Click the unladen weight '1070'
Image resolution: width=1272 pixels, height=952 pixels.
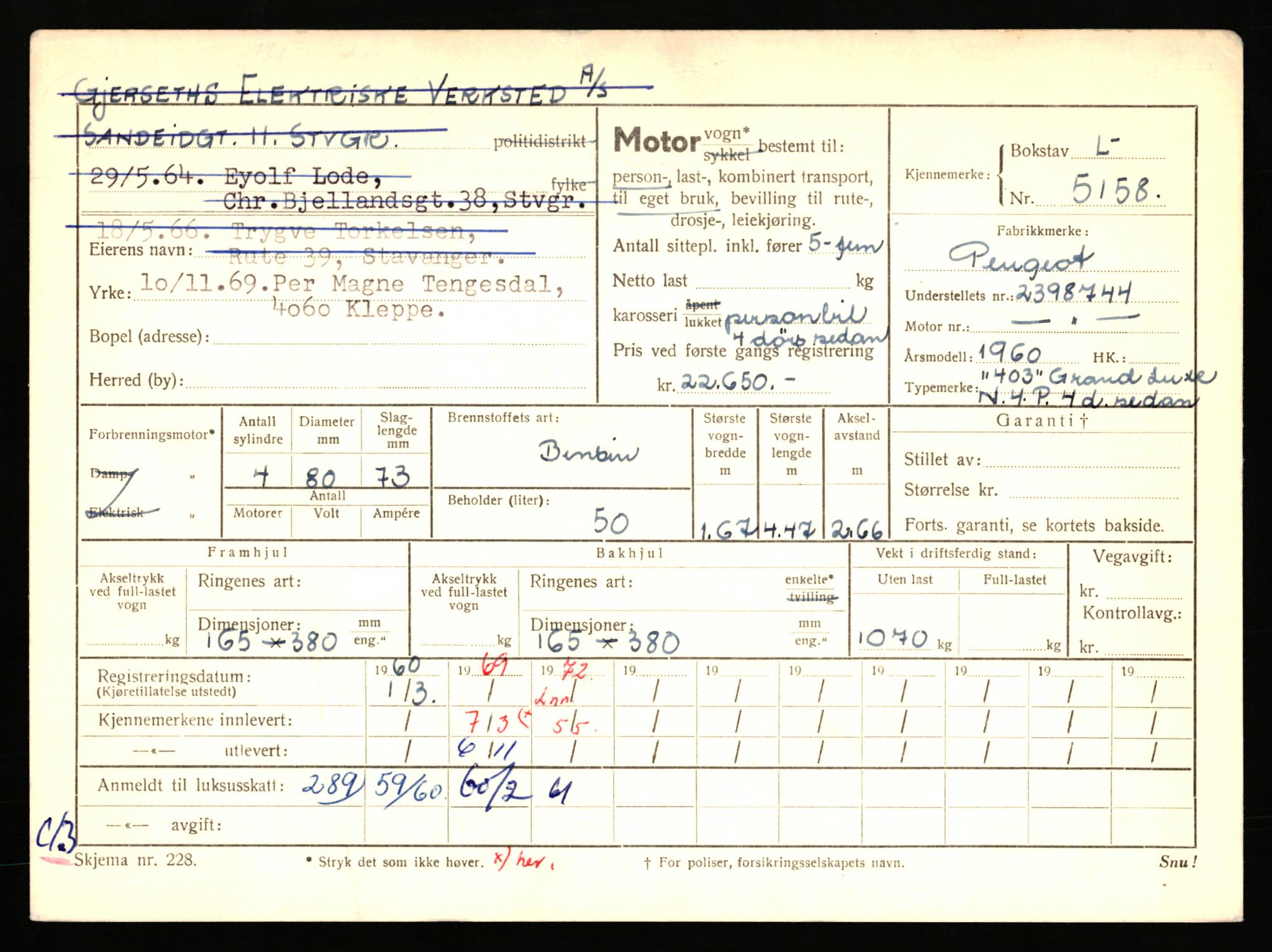click(893, 637)
